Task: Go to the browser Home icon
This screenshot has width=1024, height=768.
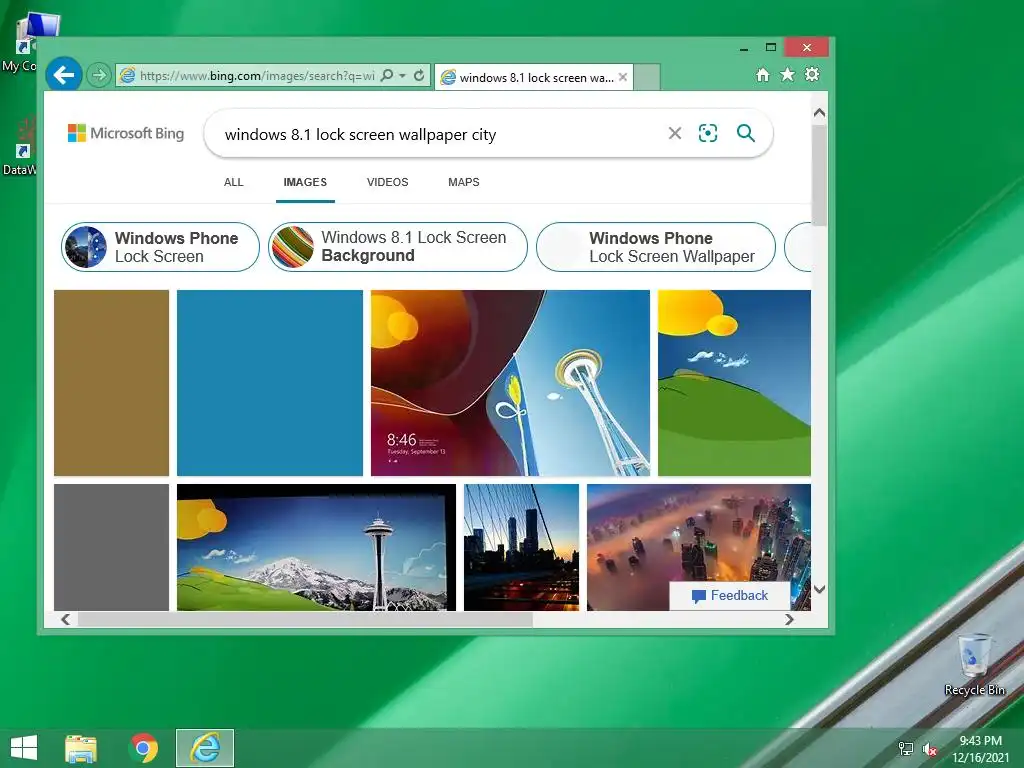Action: click(x=763, y=74)
